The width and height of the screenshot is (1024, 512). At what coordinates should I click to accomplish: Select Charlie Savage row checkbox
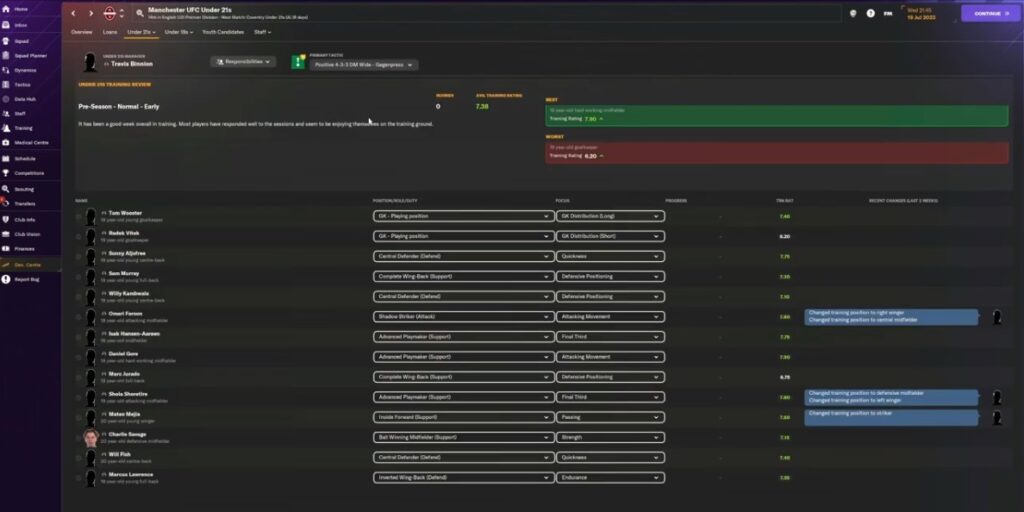tap(79, 438)
